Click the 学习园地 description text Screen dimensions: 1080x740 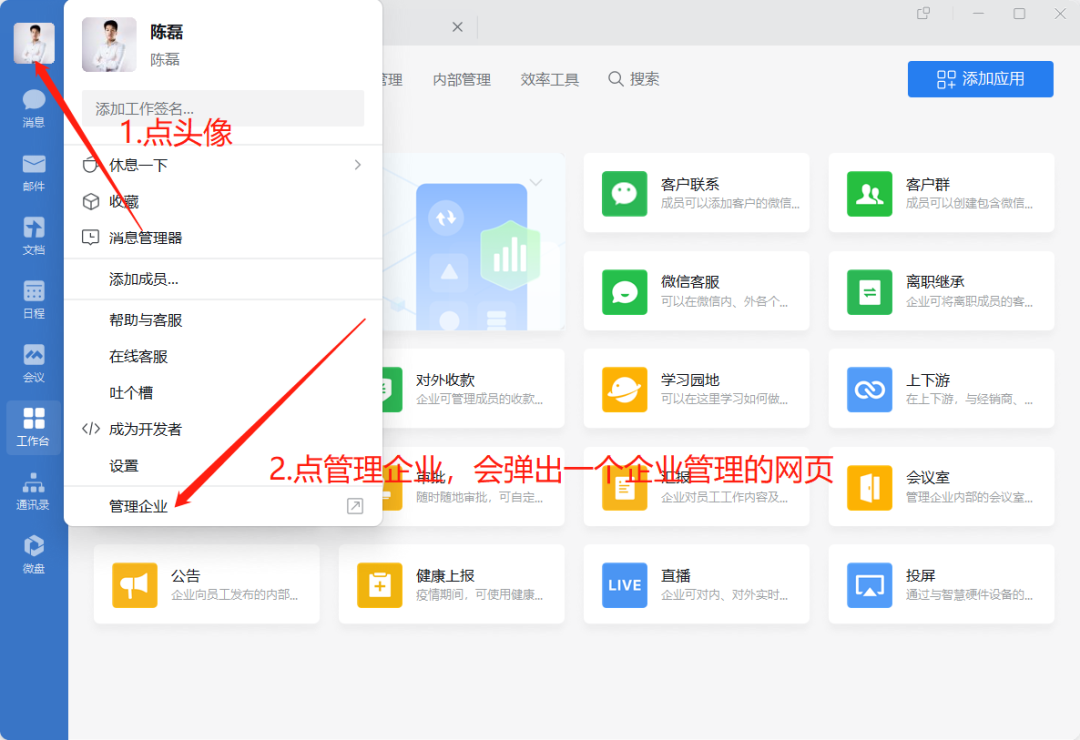pos(725,399)
